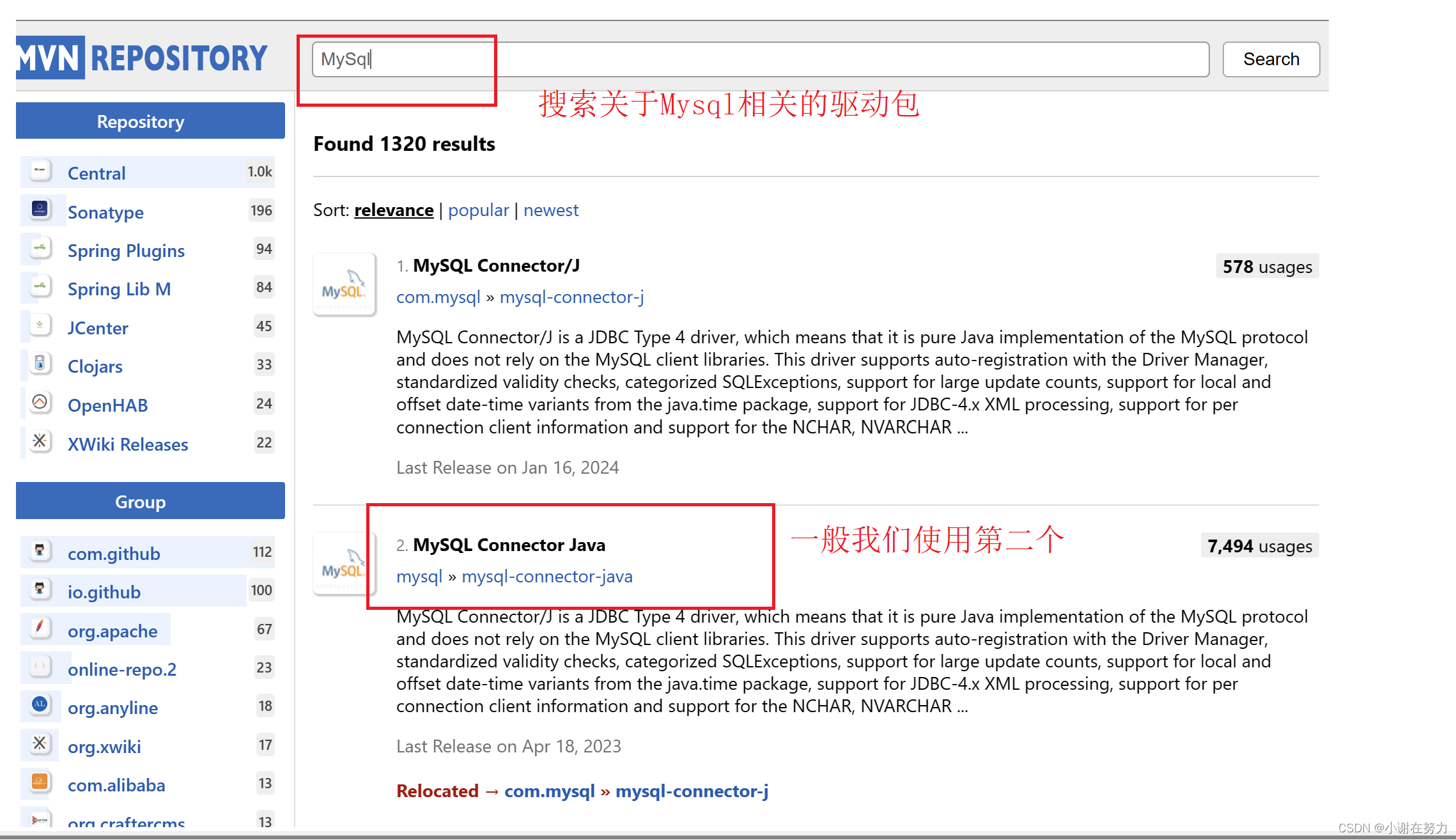1456x840 pixels.
Task: Sort results by popular
Action: pos(478,210)
